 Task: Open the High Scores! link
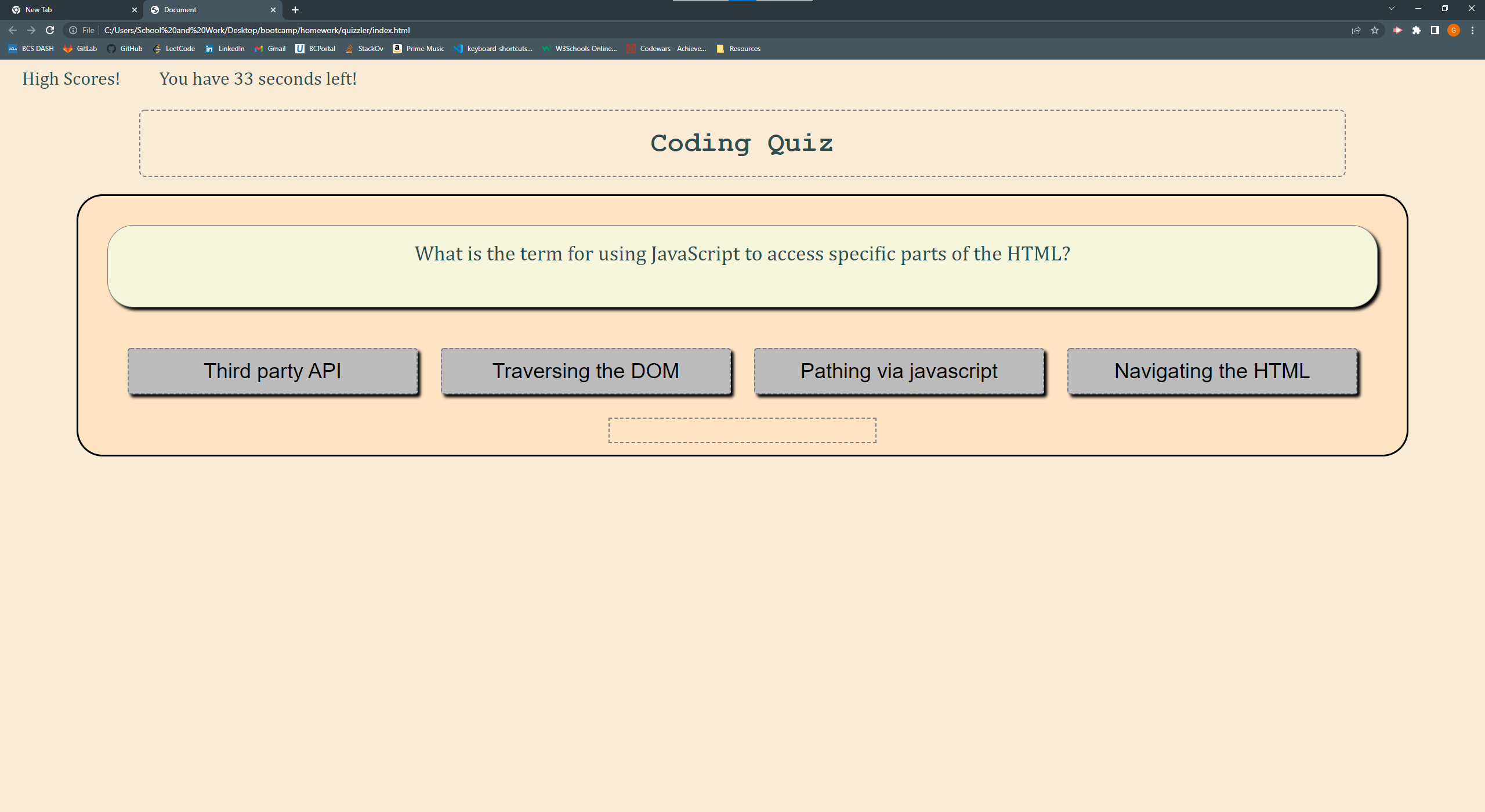point(71,79)
